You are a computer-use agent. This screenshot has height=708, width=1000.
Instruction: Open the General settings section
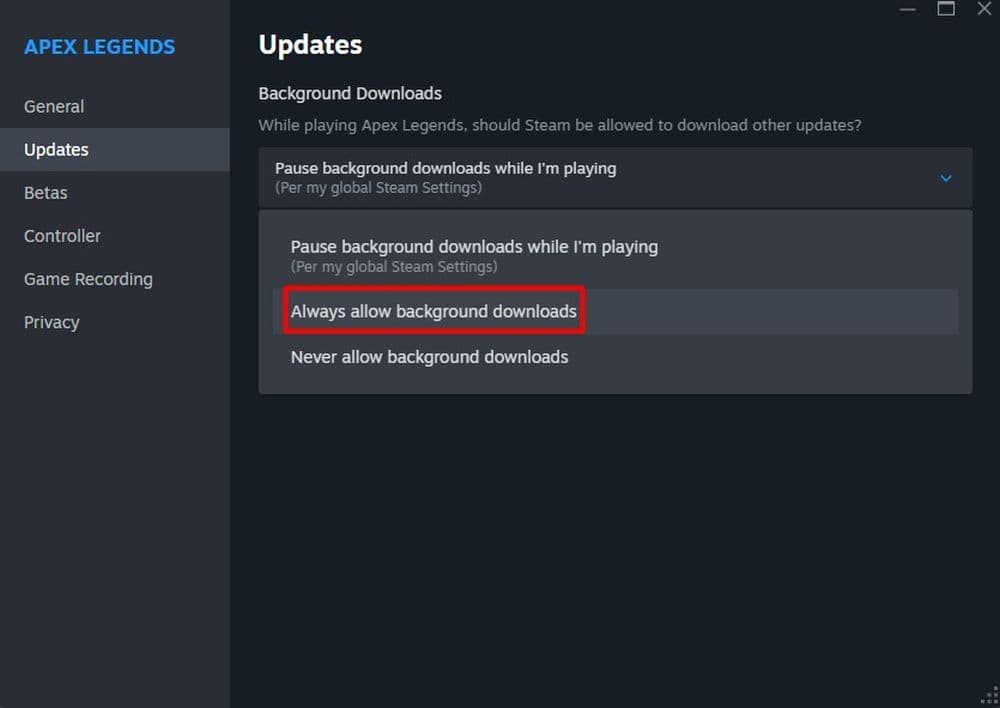click(x=53, y=106)
